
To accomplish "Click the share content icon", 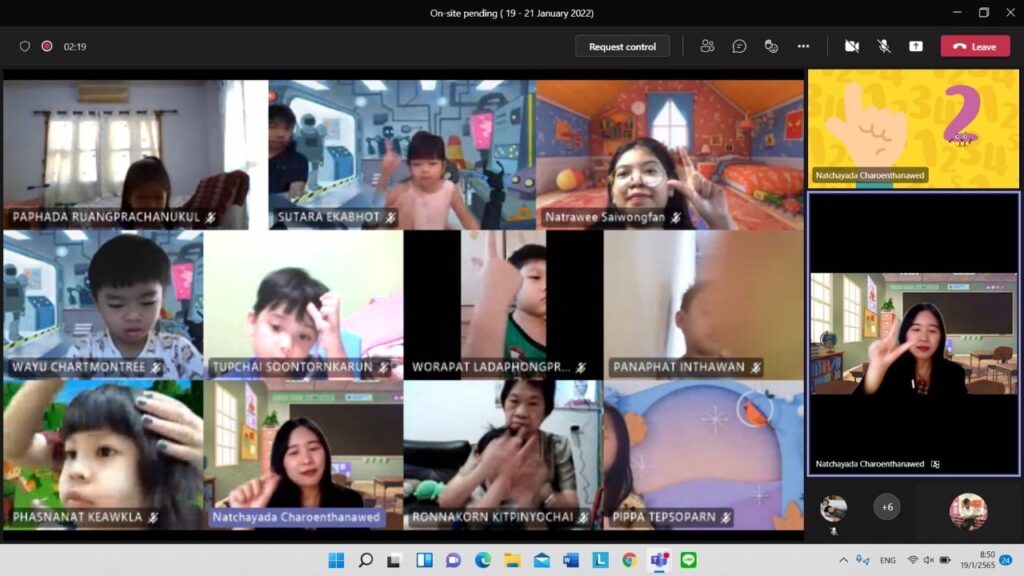I will [916, 46].
